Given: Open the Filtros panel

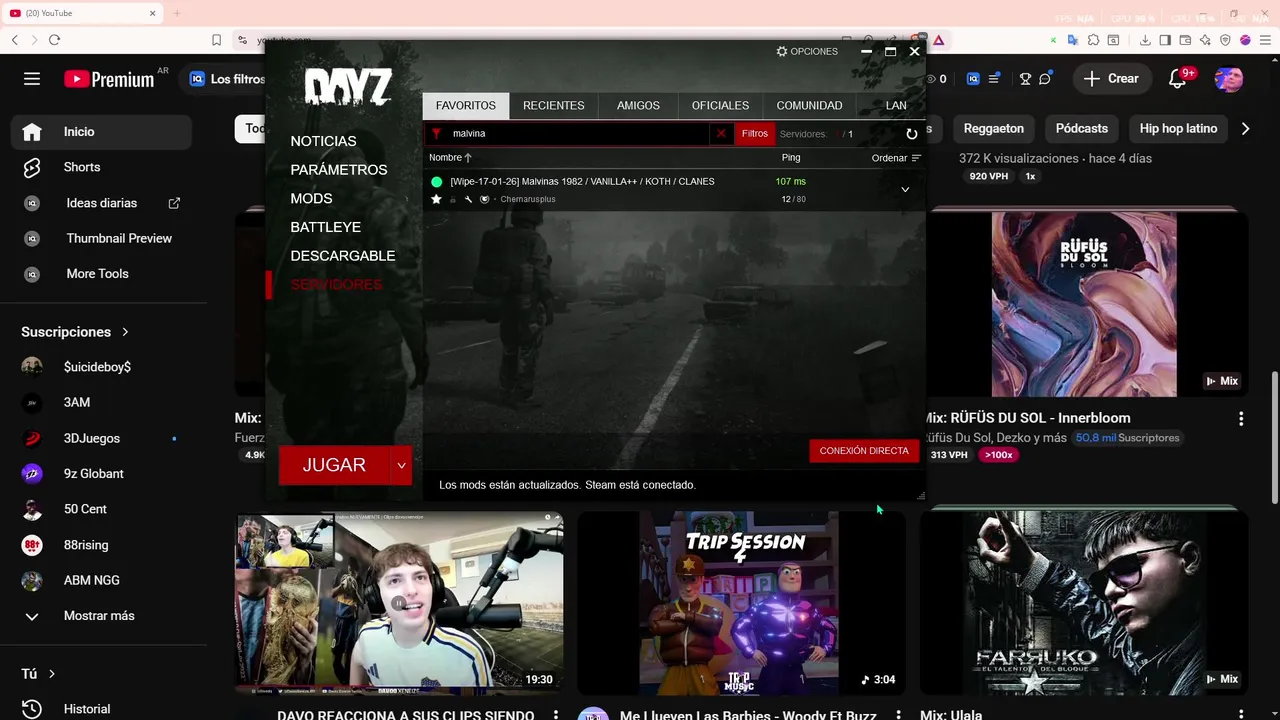Looking at the screenshot, I should point(755,134).
